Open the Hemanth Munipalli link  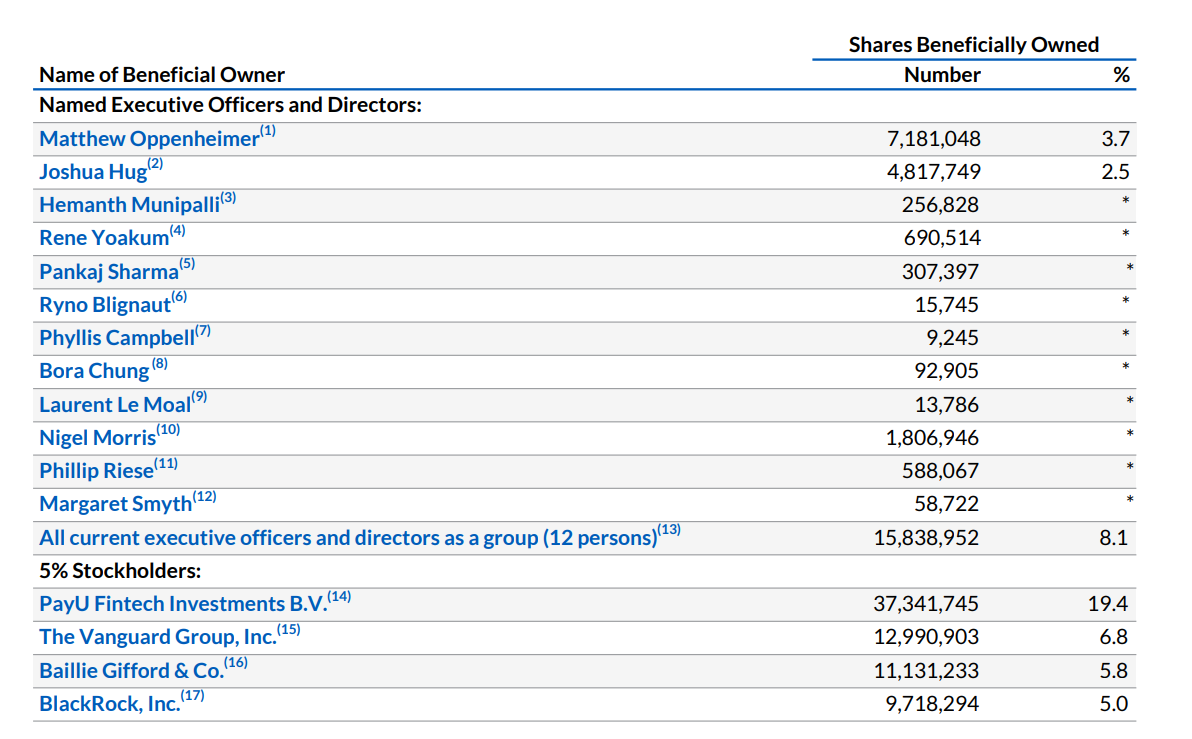pyautogui.click(x=130, y=205)
